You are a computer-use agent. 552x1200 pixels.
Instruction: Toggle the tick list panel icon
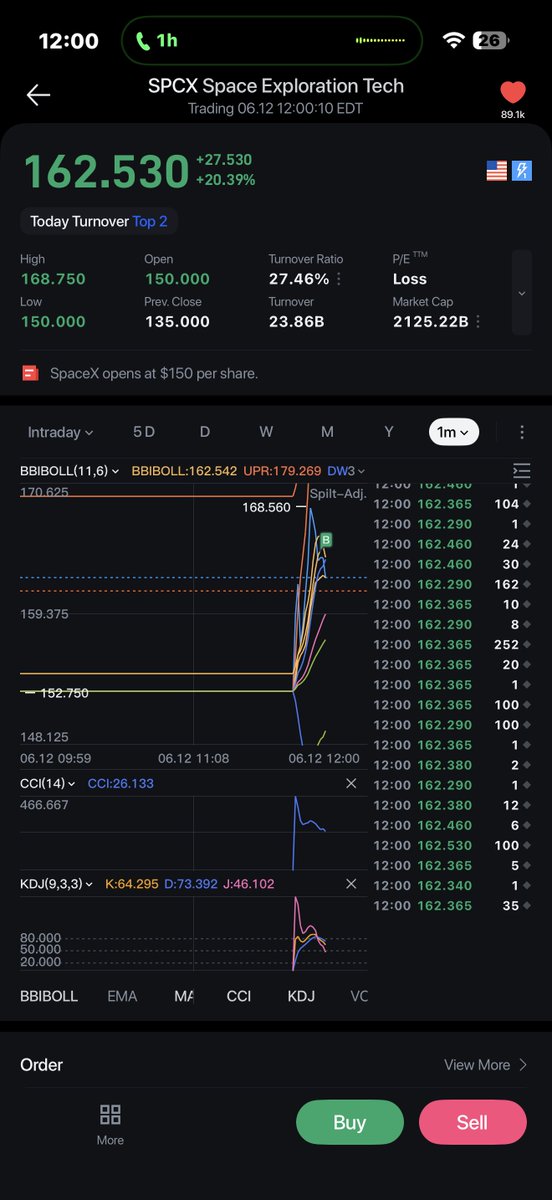tap(521, 470)
